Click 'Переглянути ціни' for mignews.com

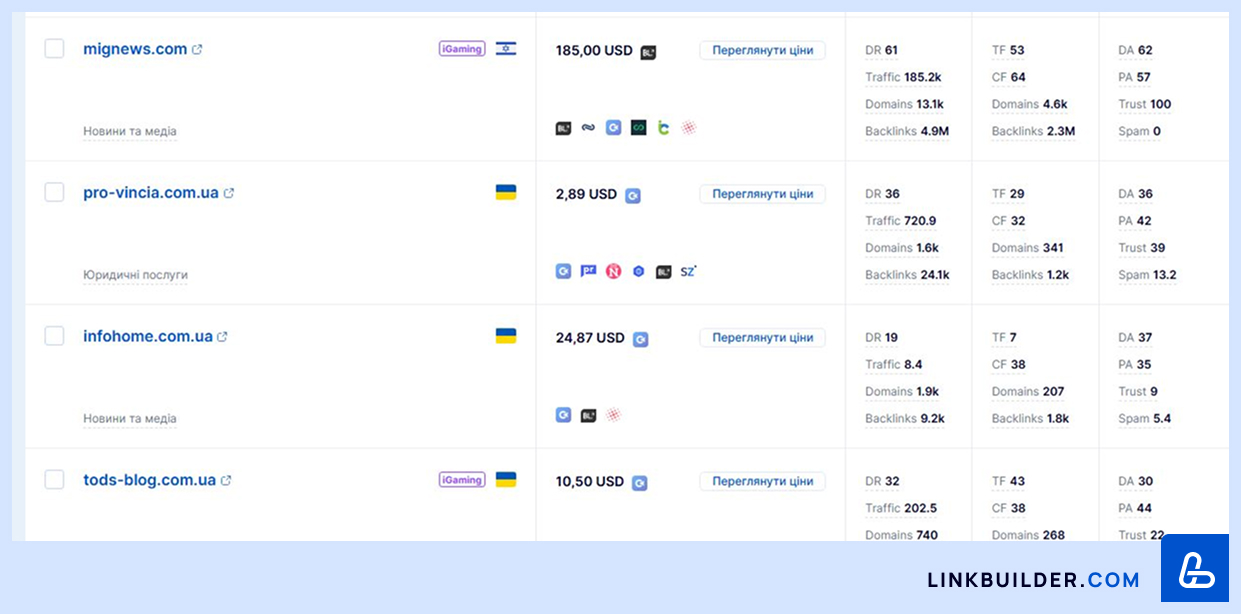(x=762, y=50)
